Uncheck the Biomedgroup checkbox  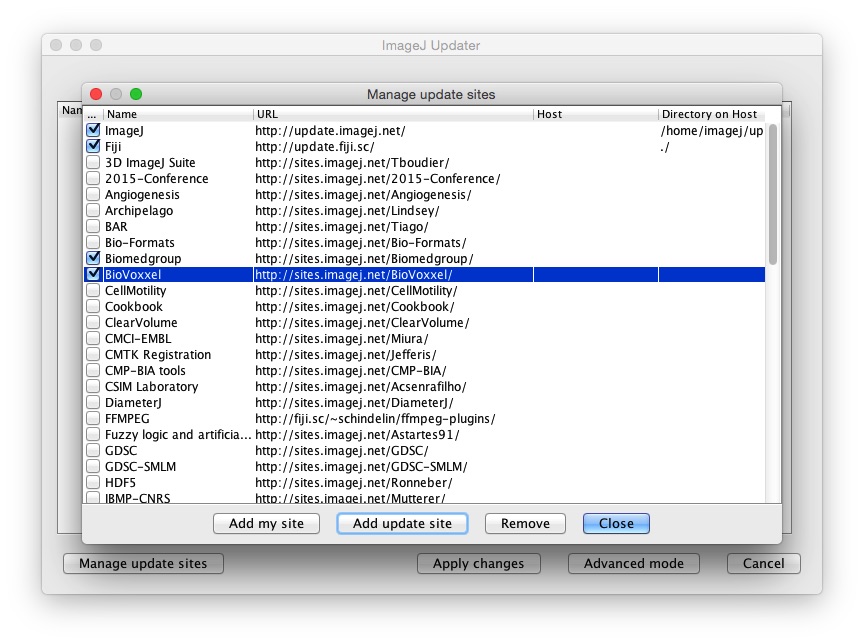pos(93,258)
